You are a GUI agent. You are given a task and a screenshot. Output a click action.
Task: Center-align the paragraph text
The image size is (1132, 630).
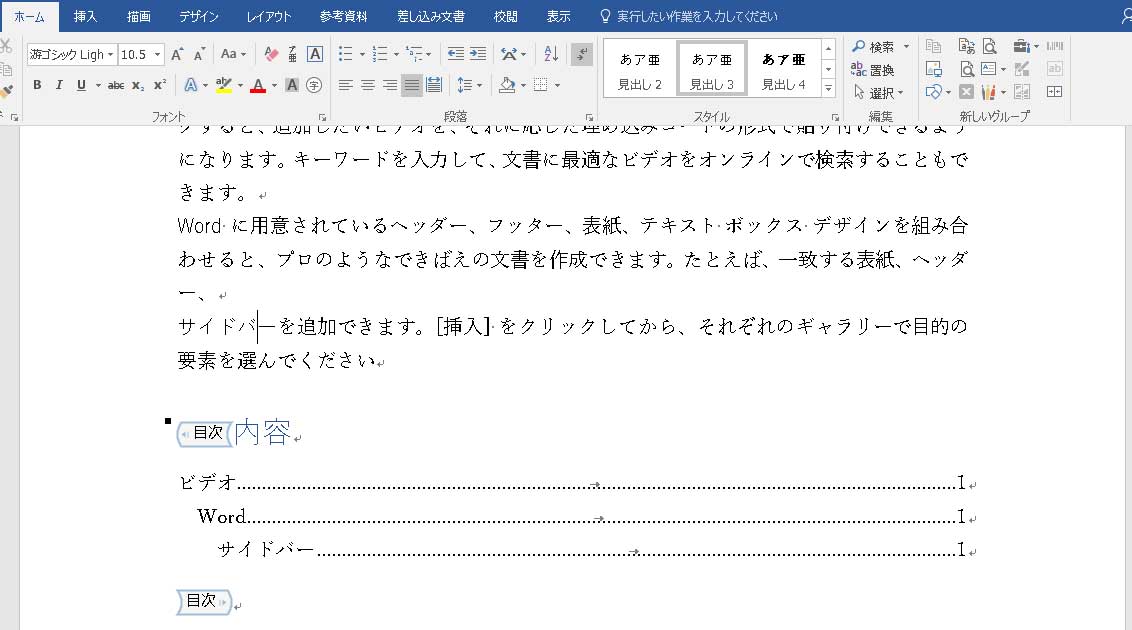pyautogui.click(x=367, y=85)
